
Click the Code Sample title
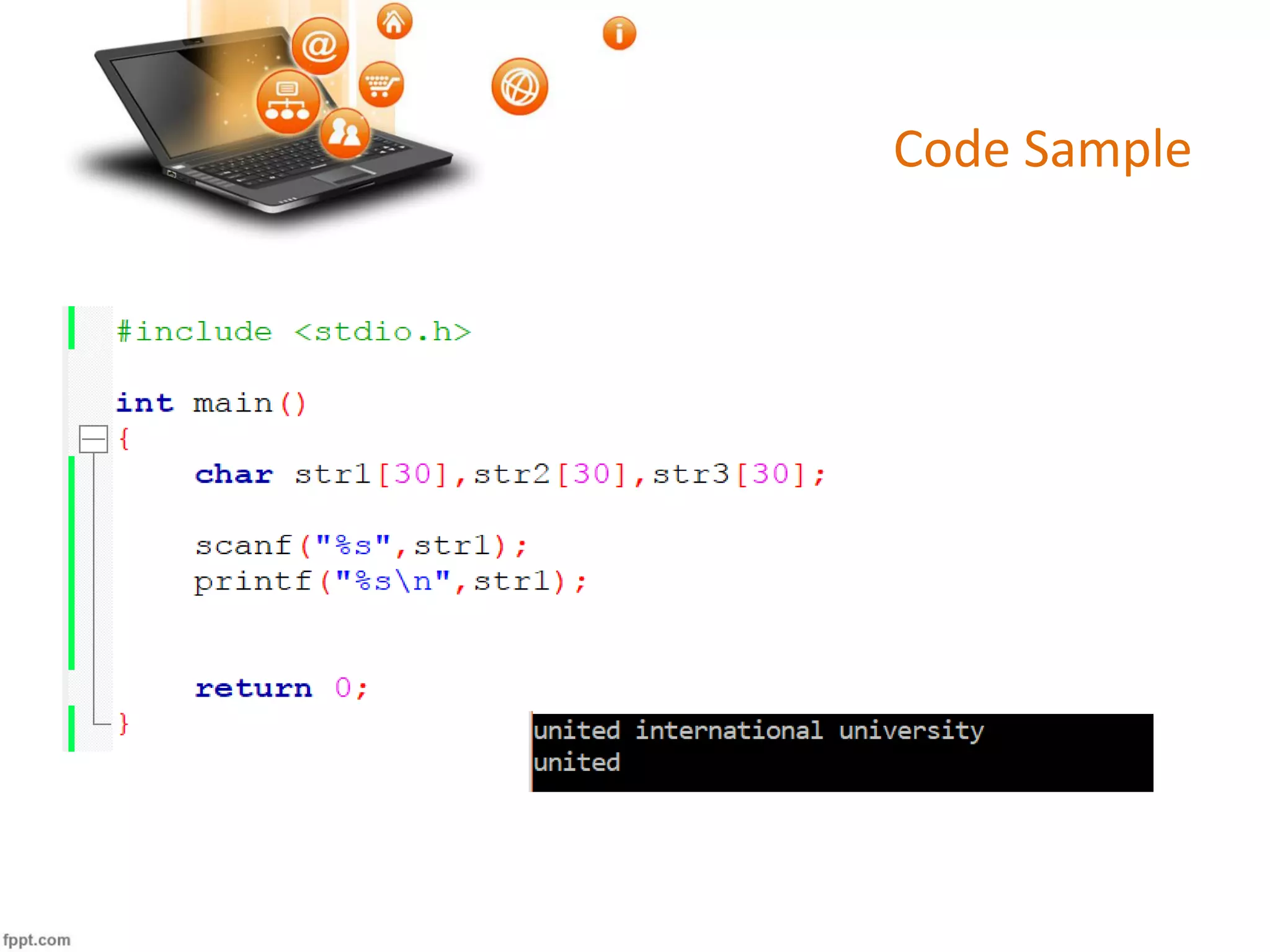point(1042,149)
